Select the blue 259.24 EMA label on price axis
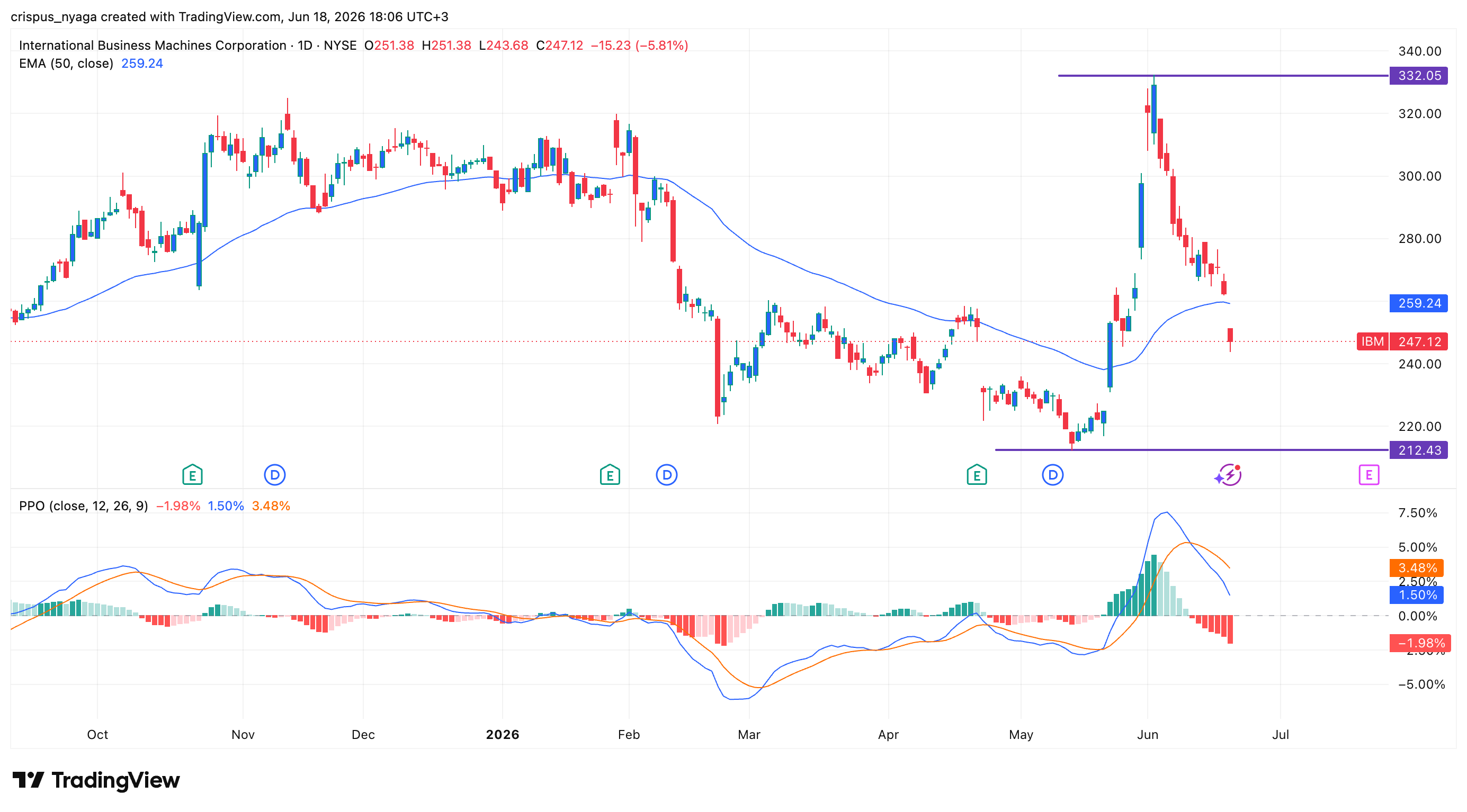The image size is (1467, 812). tap(1419, 303)
